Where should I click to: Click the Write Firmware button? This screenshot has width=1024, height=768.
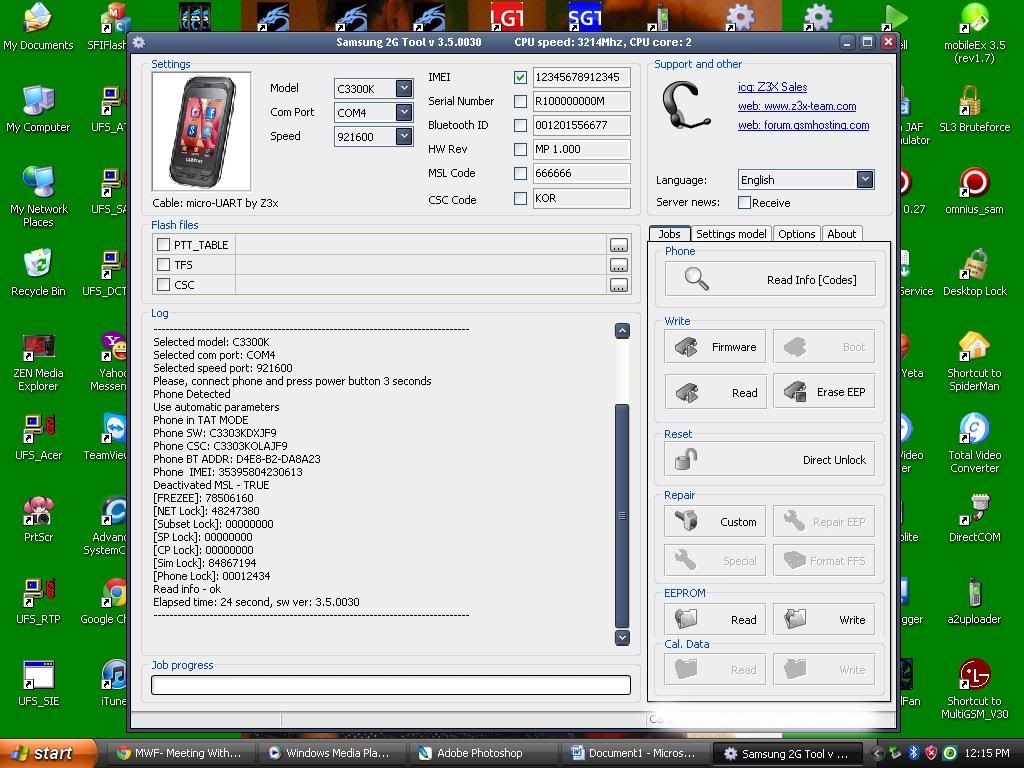tap(715, 347)
